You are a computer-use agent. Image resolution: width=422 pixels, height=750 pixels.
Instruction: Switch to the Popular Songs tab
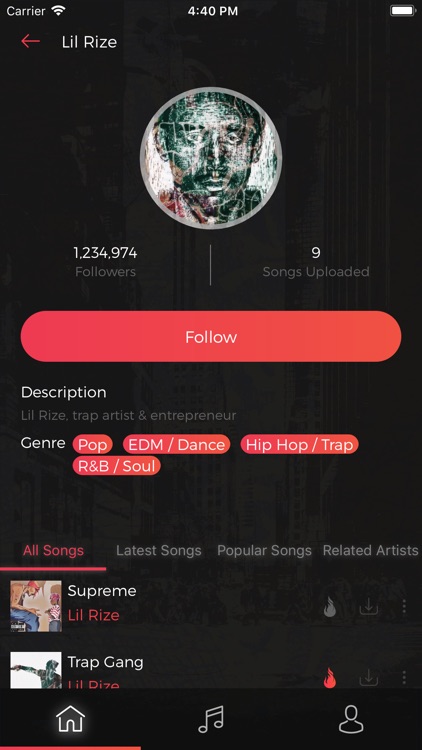click(264, 551)
